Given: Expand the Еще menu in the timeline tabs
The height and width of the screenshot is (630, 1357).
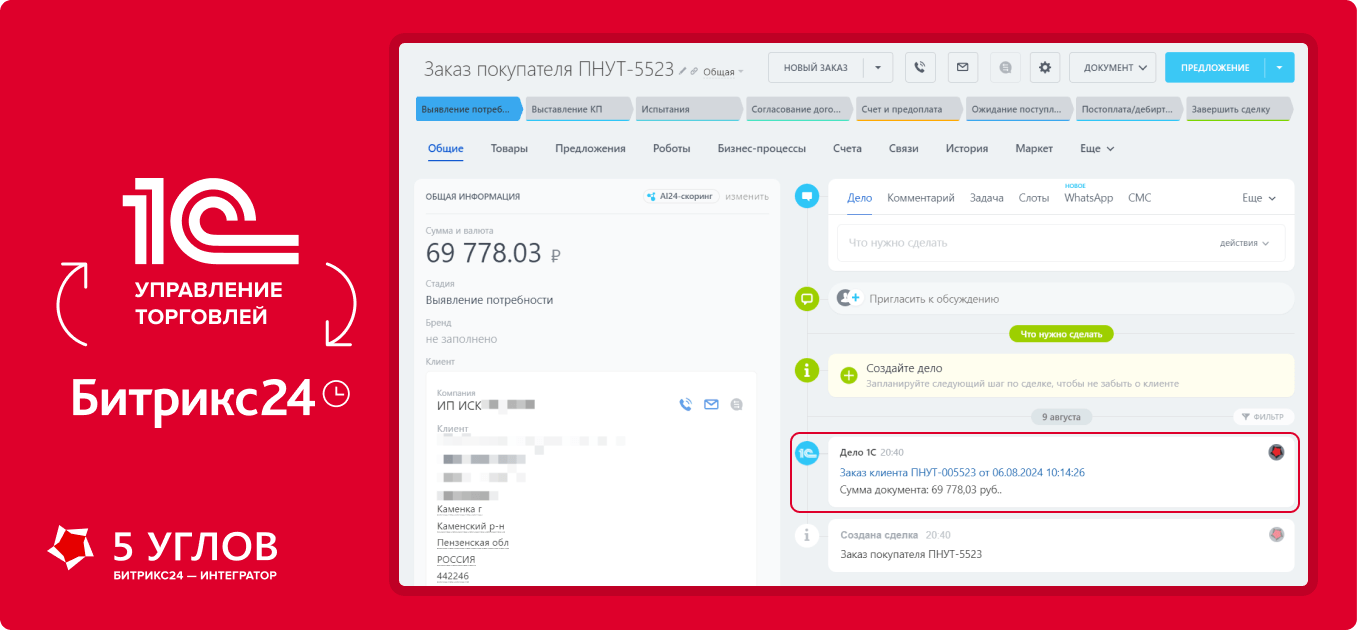Looking at the screenshot, I should pos(1259,198).
